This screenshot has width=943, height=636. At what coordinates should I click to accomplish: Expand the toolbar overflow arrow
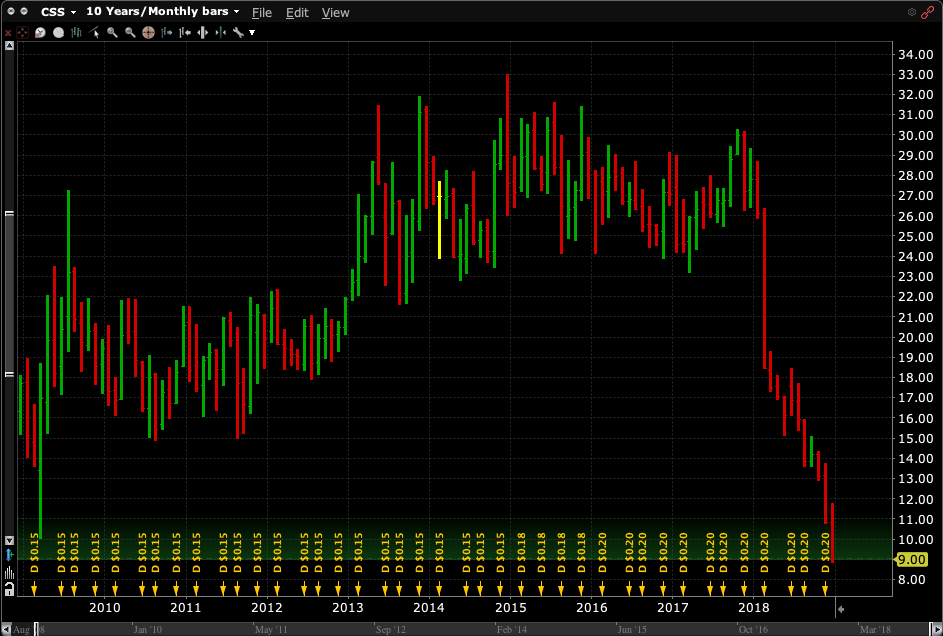[x=252, y=32]
